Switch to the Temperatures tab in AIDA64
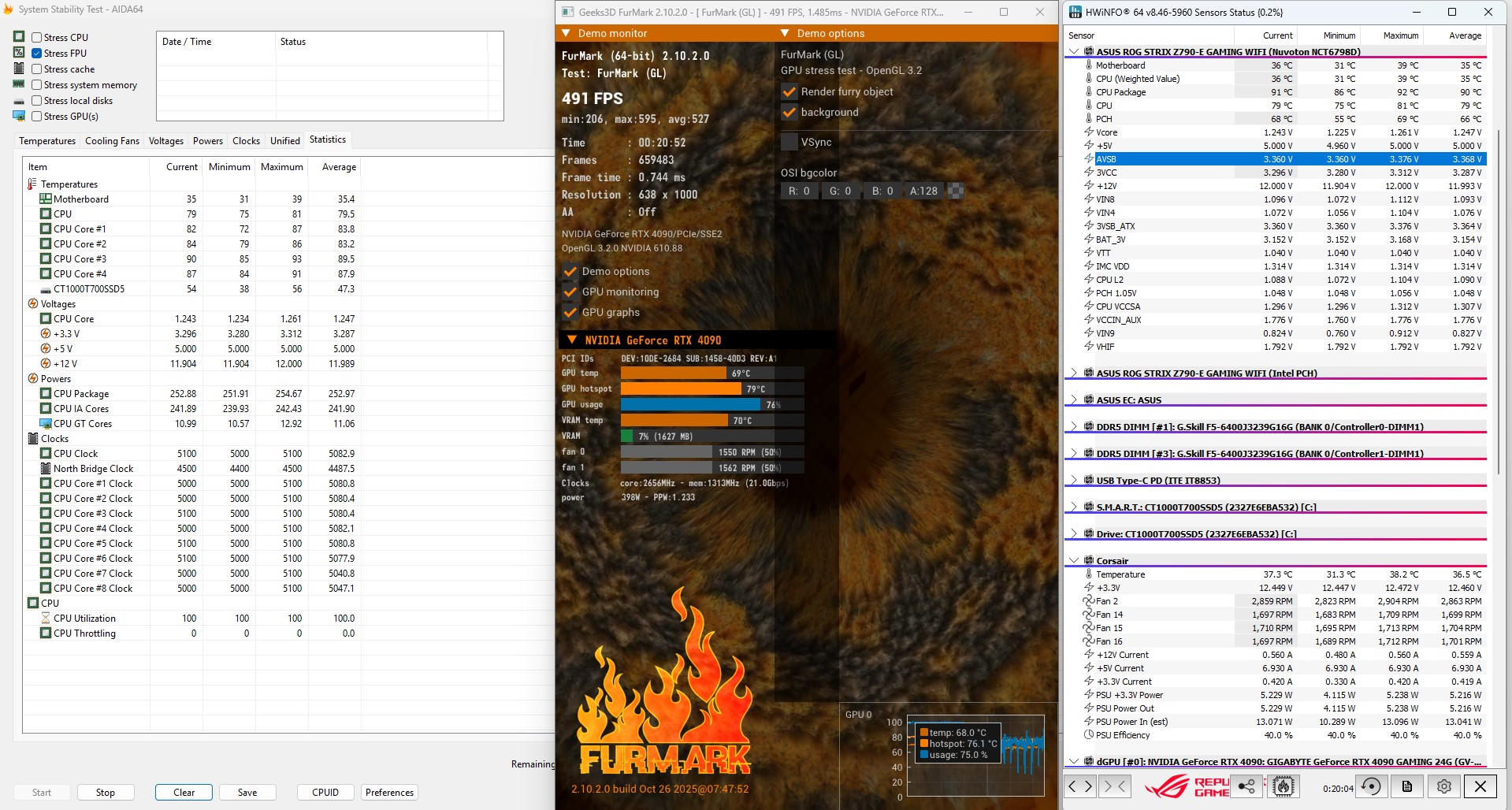 point(47,141)
